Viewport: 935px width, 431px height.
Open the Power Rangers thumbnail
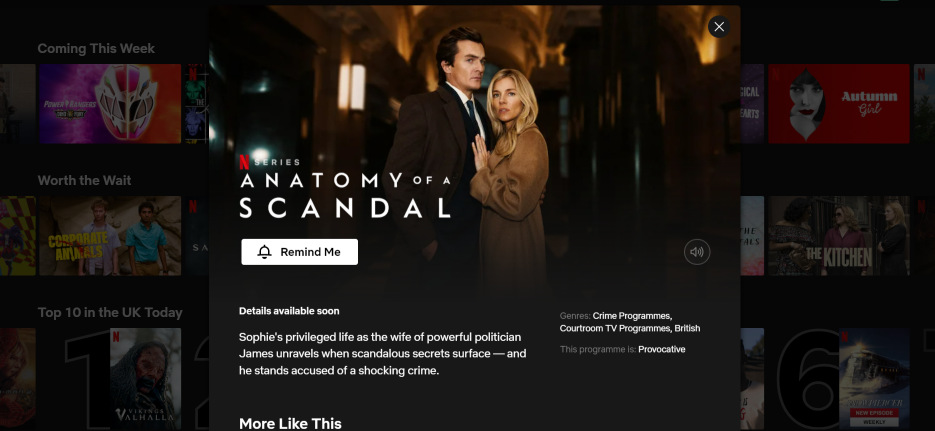[x=110, y=104]
